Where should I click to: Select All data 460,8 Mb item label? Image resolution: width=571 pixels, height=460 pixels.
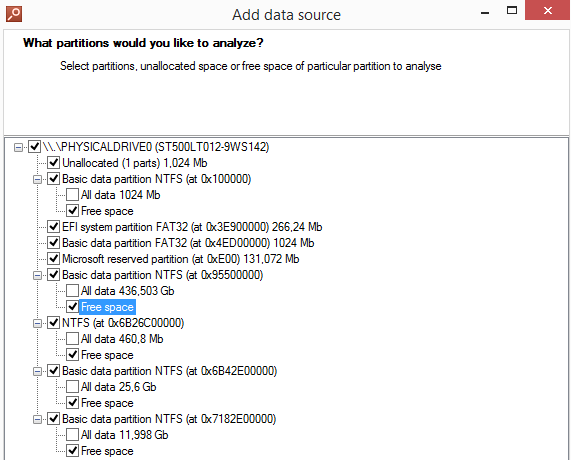tap(122, 339)
